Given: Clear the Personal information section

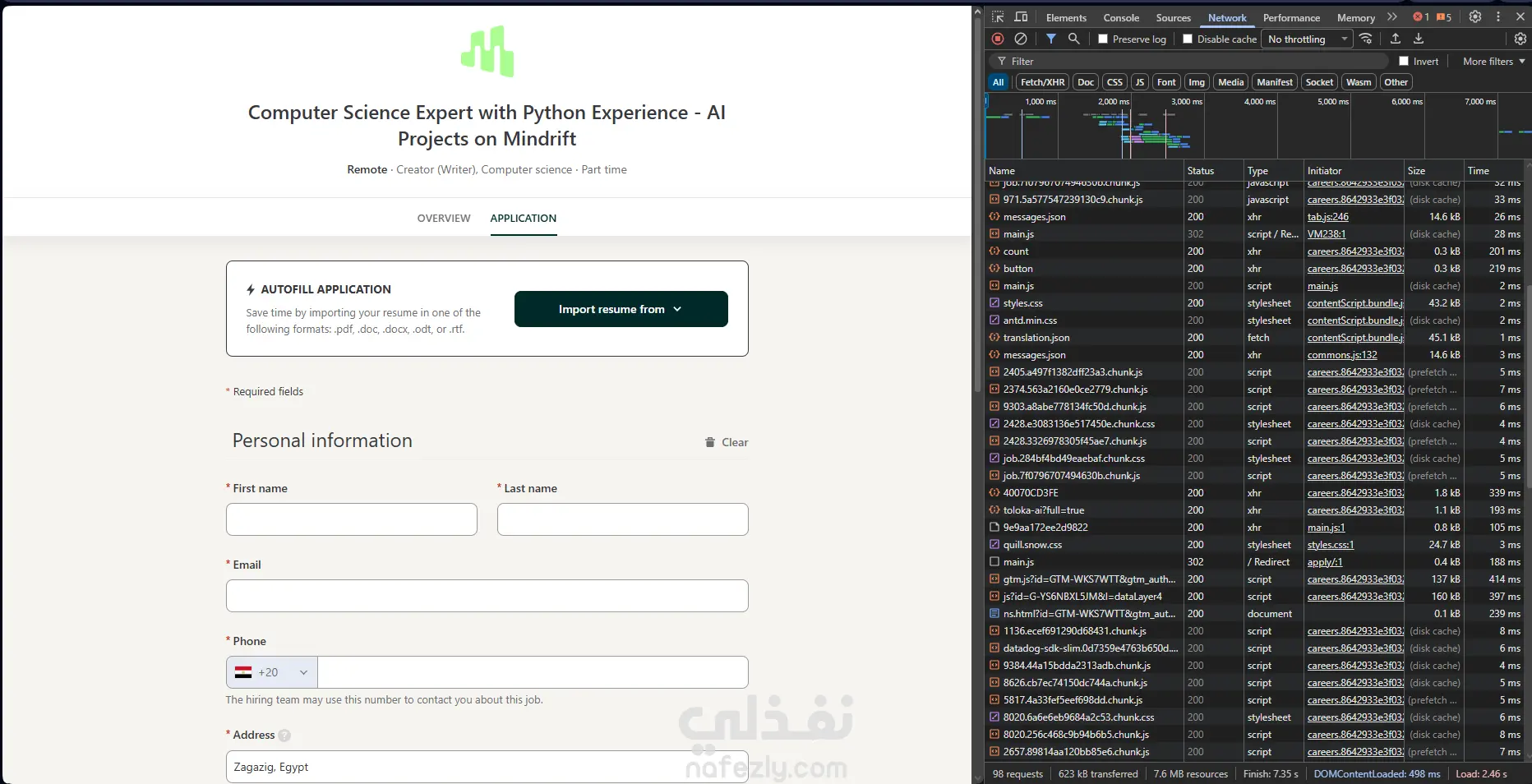Looking at the screenshot, I should click(727, 442).
